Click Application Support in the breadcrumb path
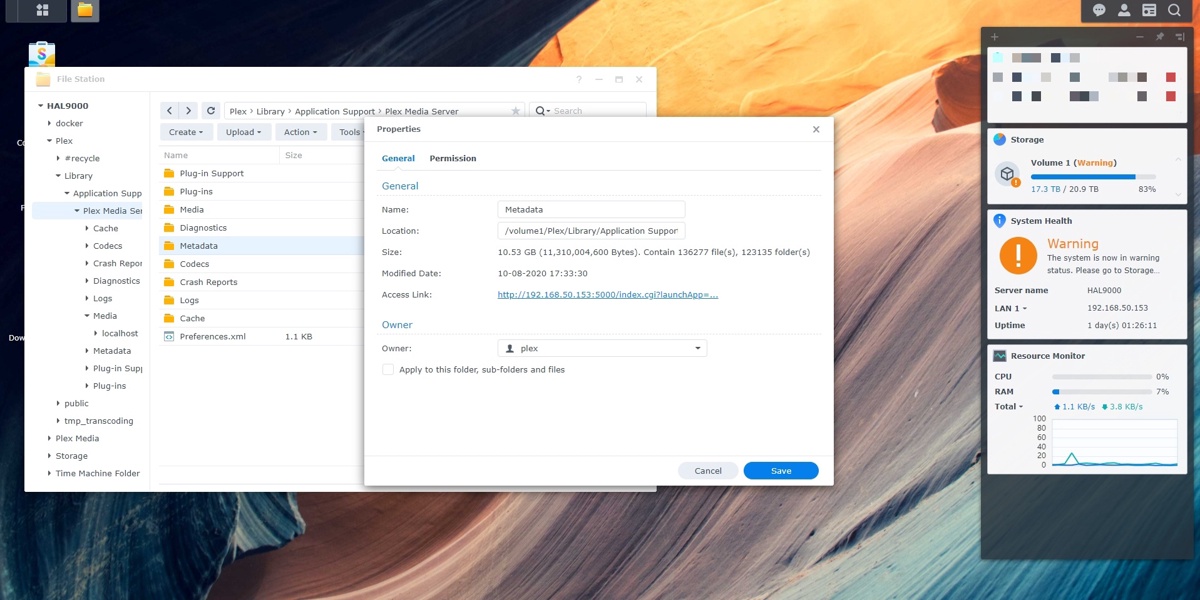Image resolution: width=1200 pixels, height=600 pixels. click(335, 112)
